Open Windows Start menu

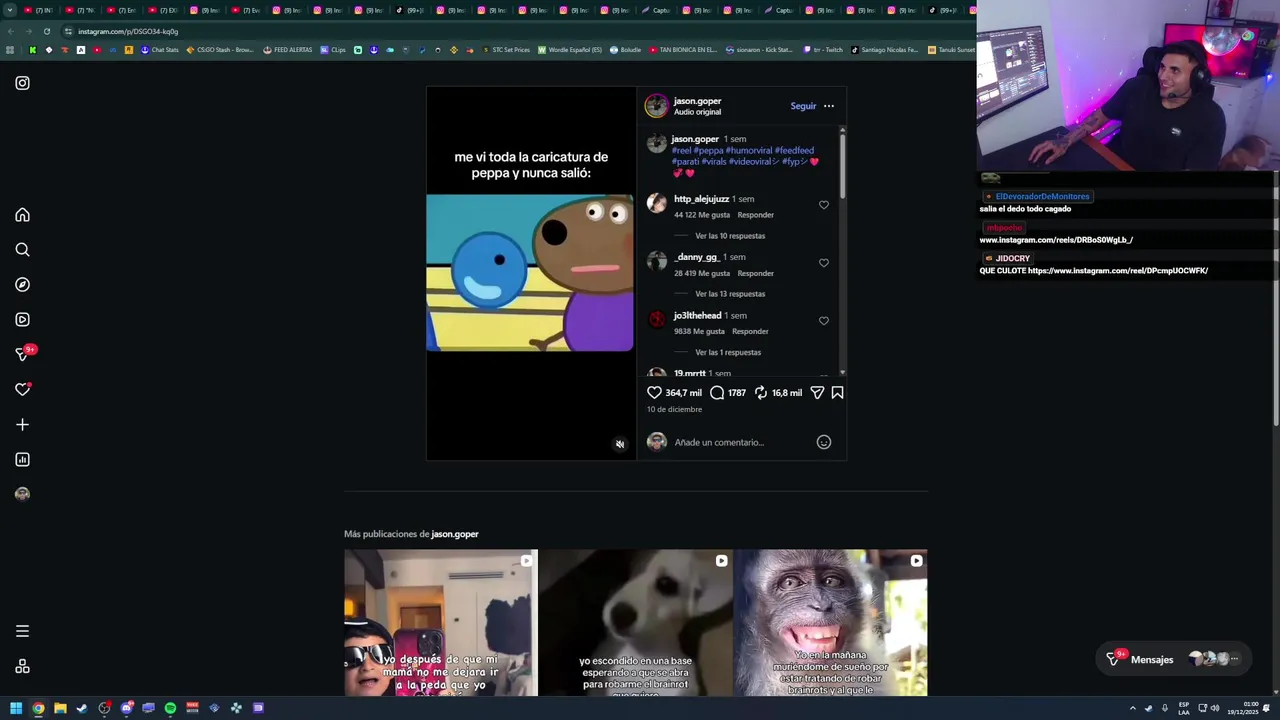(16, 708)
